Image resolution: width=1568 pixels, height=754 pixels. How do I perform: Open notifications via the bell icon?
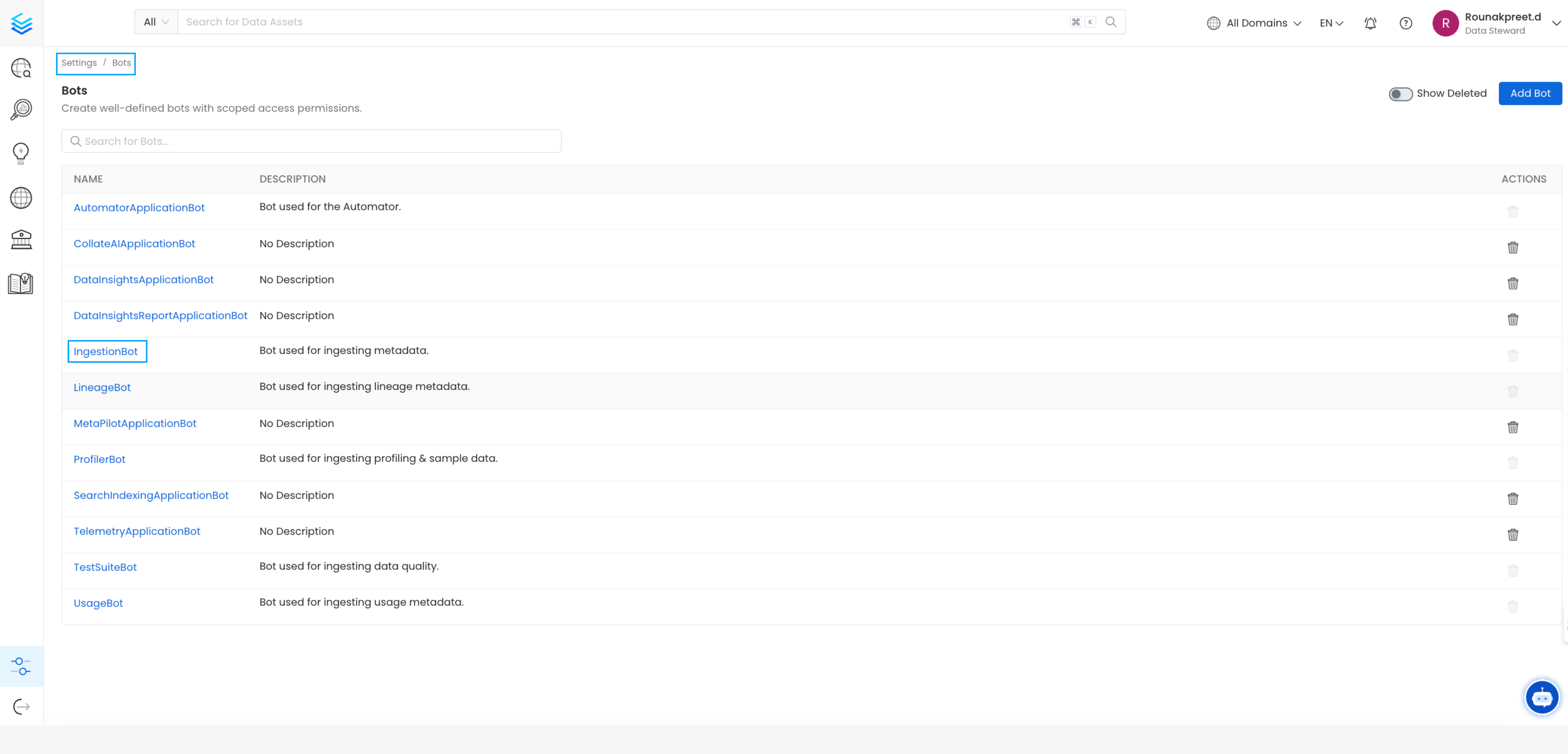[x=1371, y=23]
